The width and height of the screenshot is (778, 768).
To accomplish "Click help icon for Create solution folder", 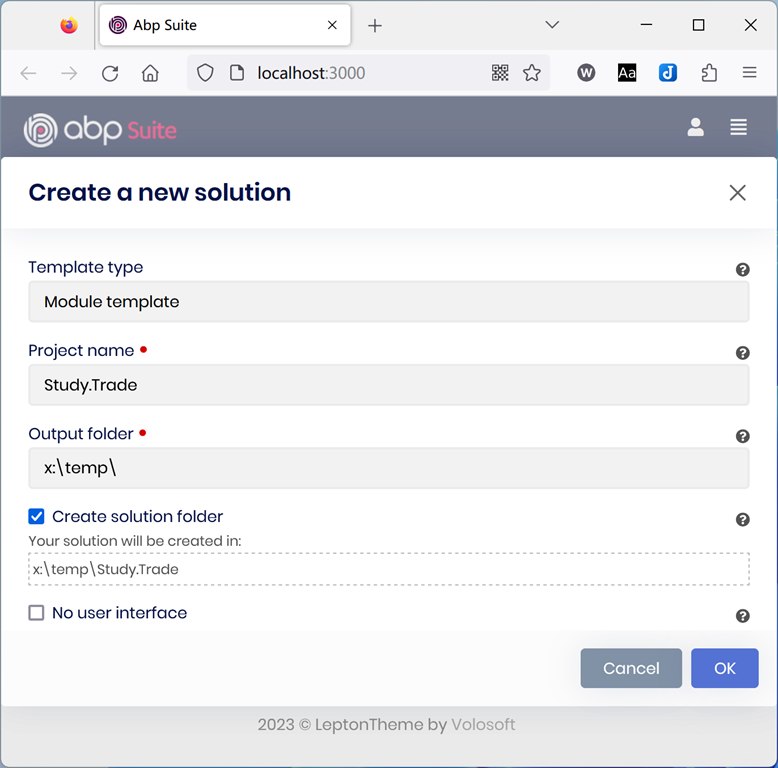I will tap(743, 519).
